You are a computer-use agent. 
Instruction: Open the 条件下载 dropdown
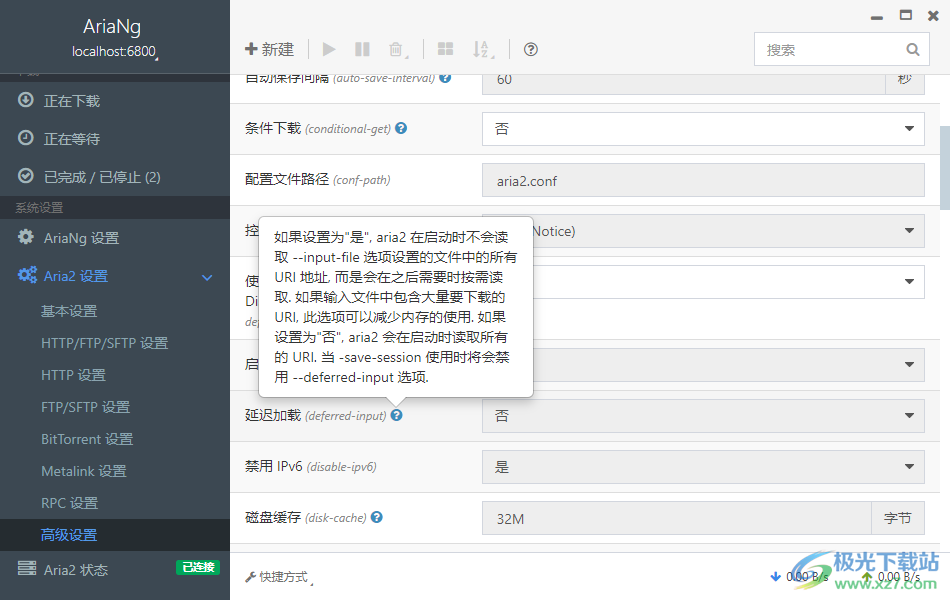[x=703, y=128]
